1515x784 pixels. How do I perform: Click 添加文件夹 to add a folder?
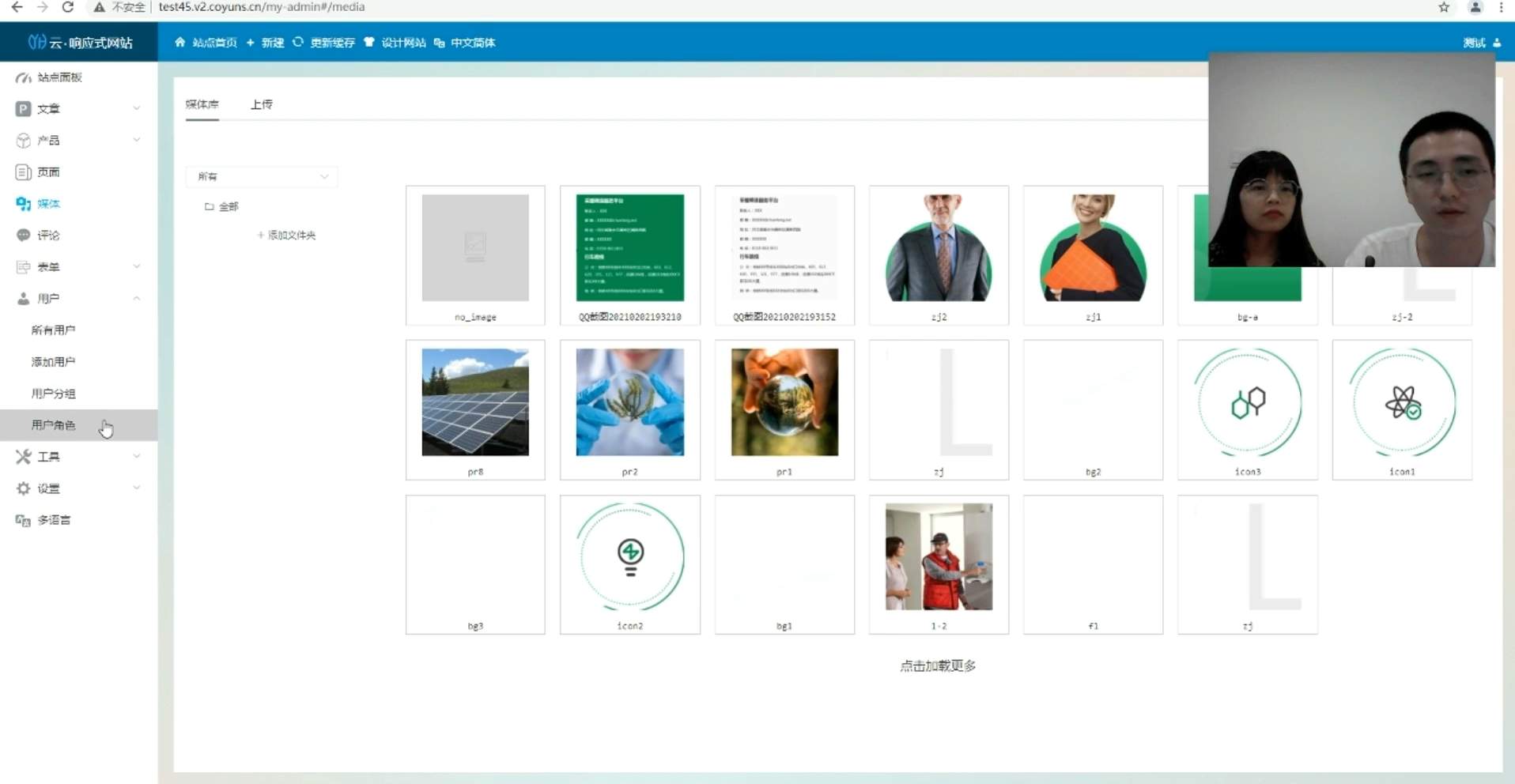[287, 236]
